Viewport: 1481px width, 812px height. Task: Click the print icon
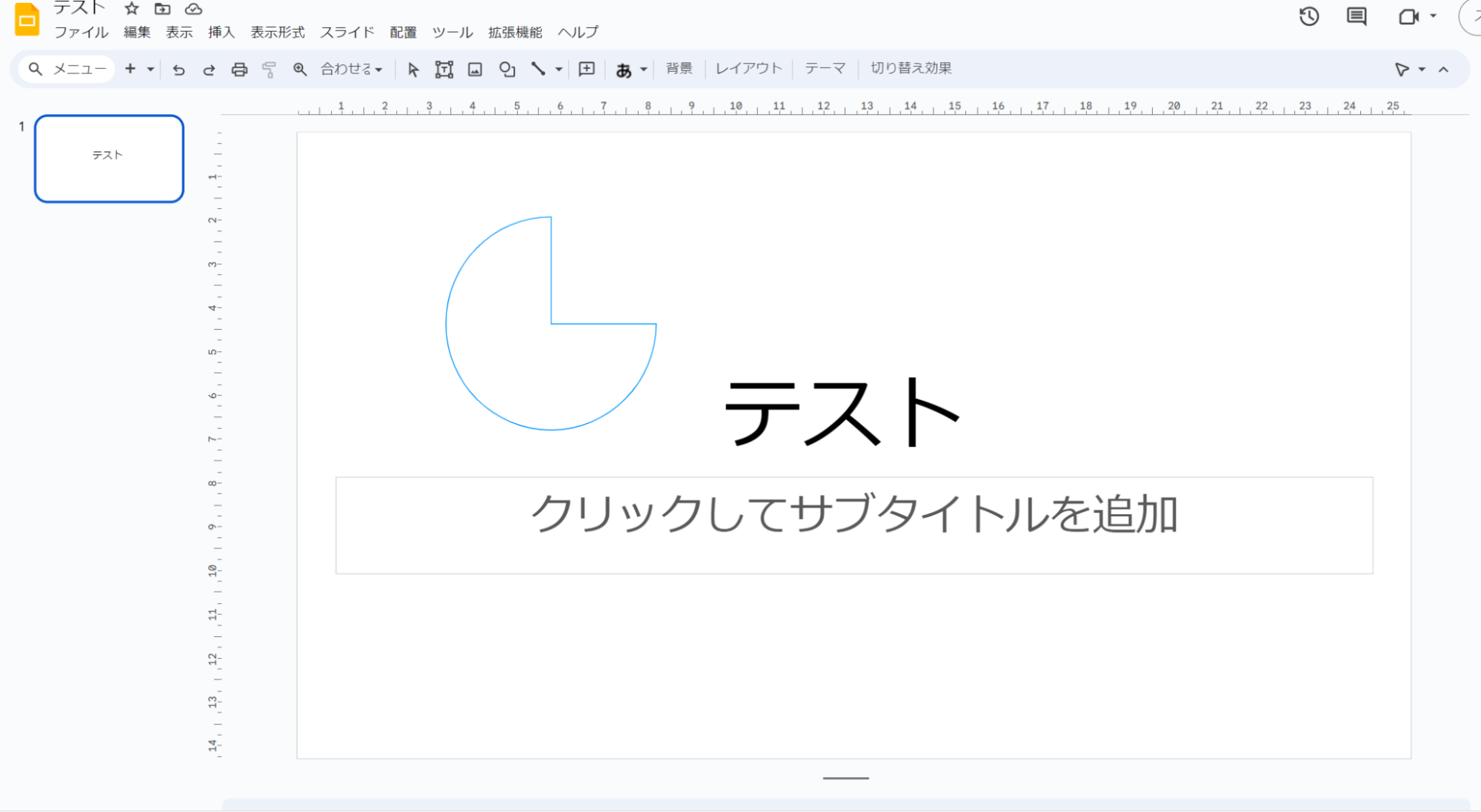click(x=239, y=70)
